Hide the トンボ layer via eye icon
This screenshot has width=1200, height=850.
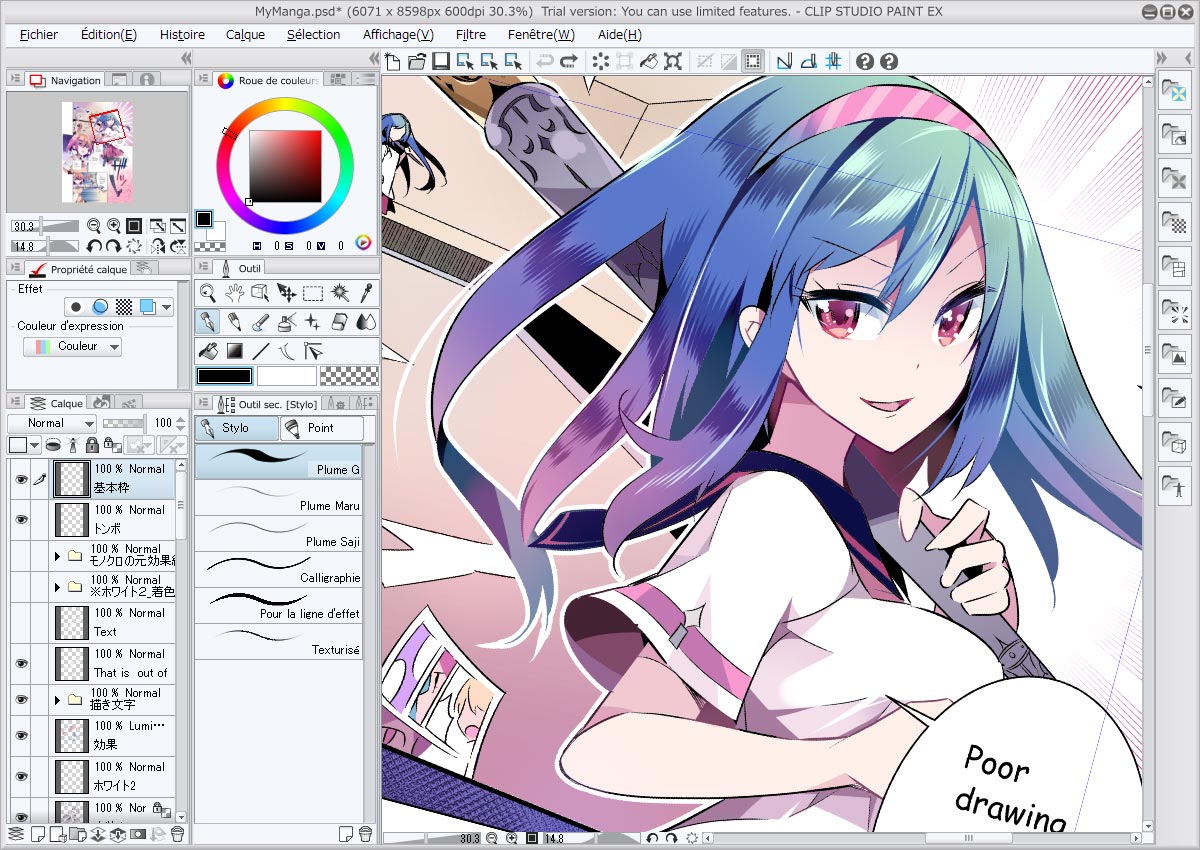[x=21, y=519]
